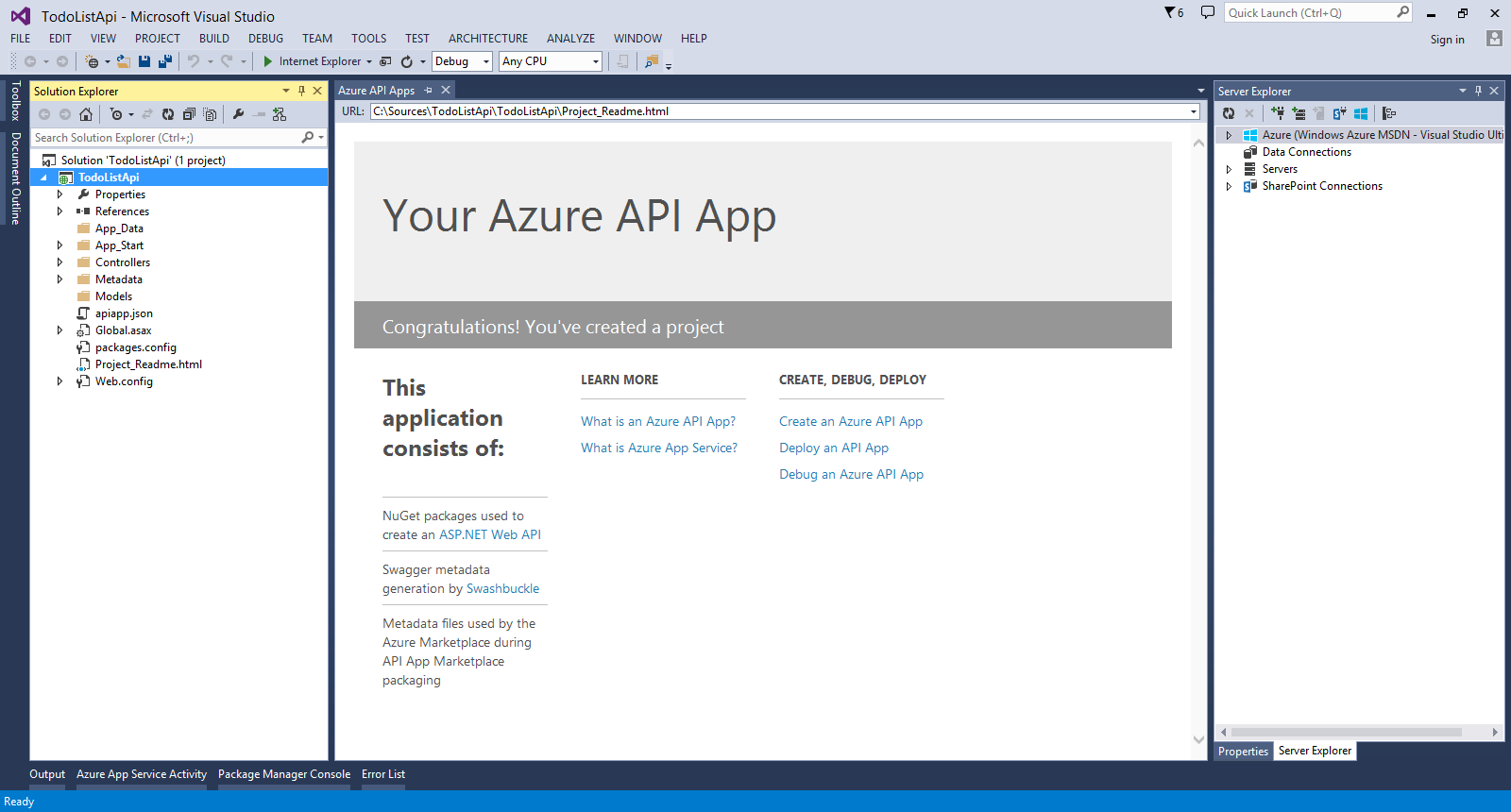The image size is (1511, 812).
Task: Click the Collapse All icon in Solution Explorer
Action: click(189, 114)
